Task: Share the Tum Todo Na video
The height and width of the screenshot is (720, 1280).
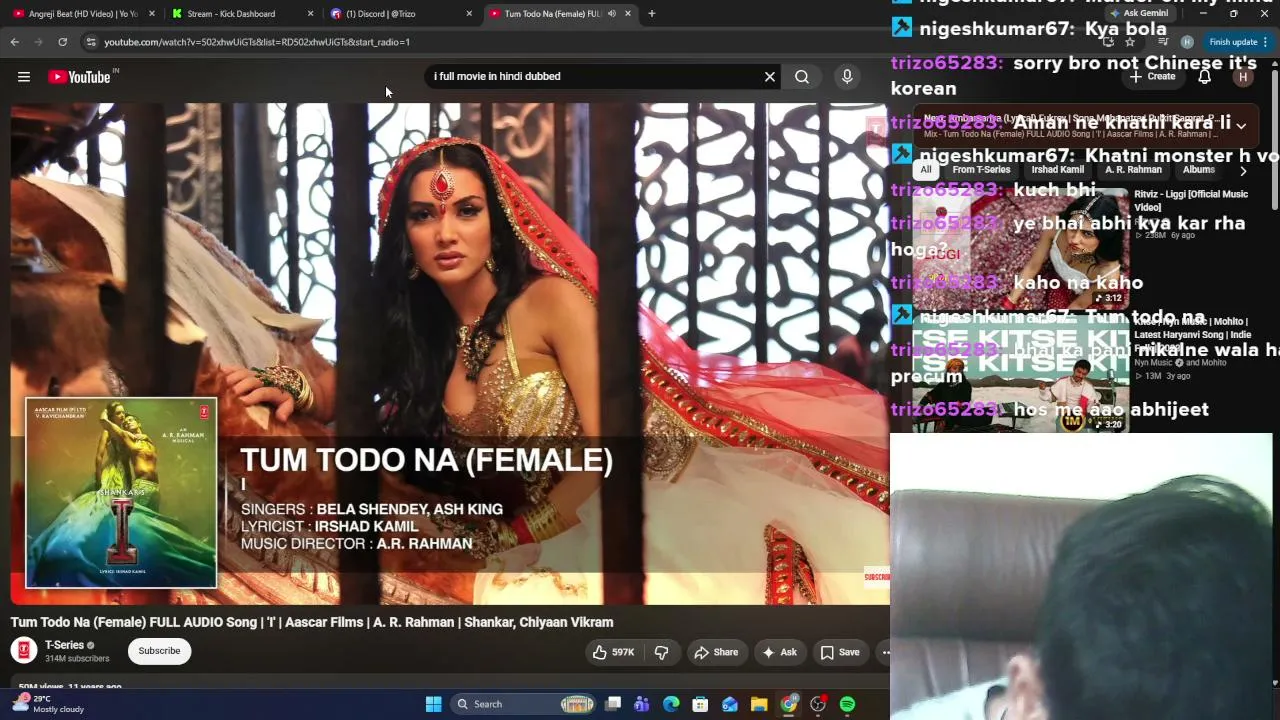Action: (x=716, y=653)
